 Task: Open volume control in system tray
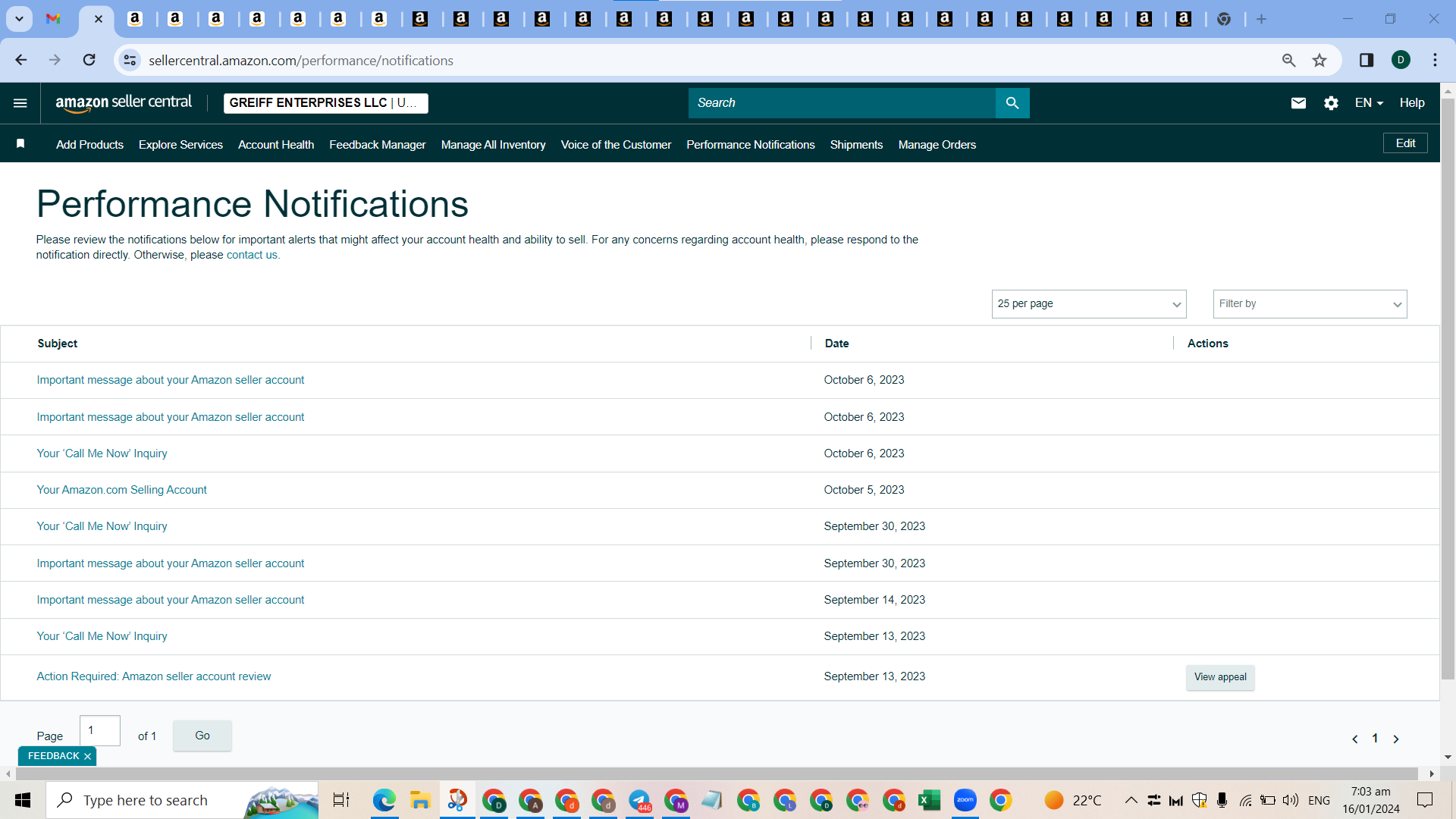click(x=1291, y=800)
